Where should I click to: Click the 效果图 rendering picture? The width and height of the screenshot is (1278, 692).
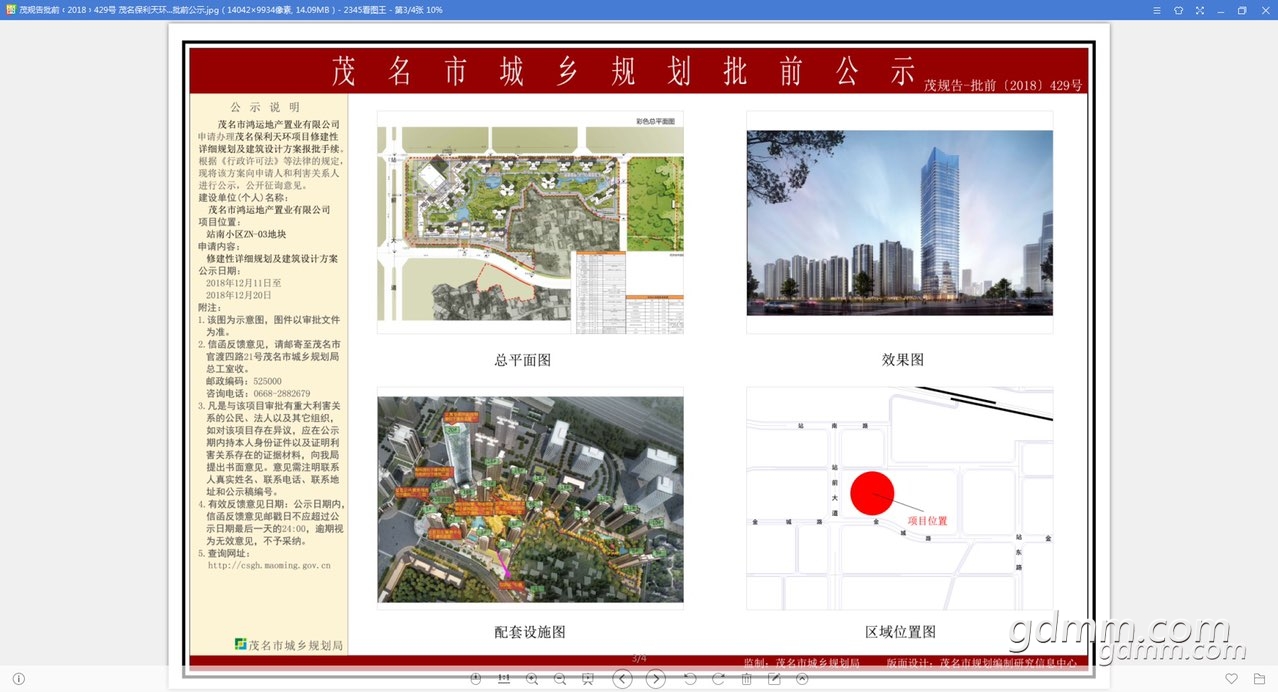(x=899, y=223)
